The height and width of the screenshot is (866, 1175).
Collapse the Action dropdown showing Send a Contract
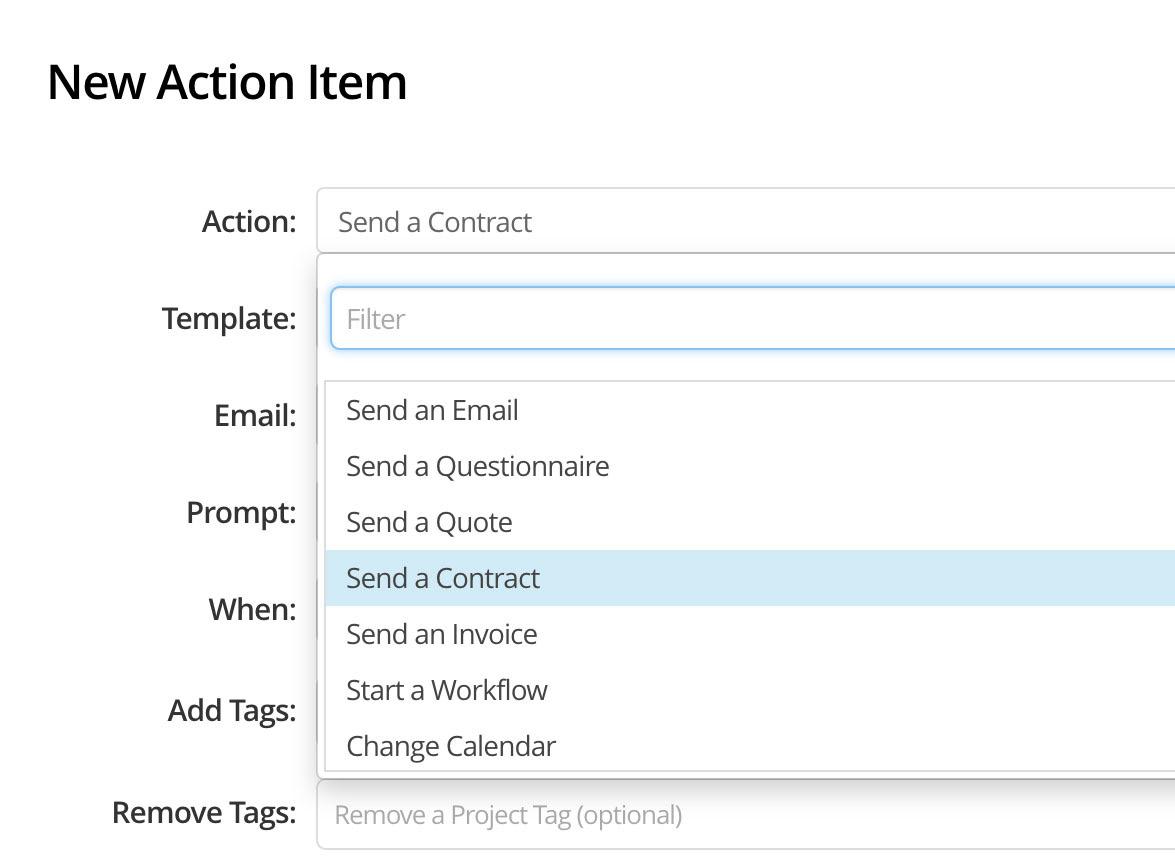[745, 221]
